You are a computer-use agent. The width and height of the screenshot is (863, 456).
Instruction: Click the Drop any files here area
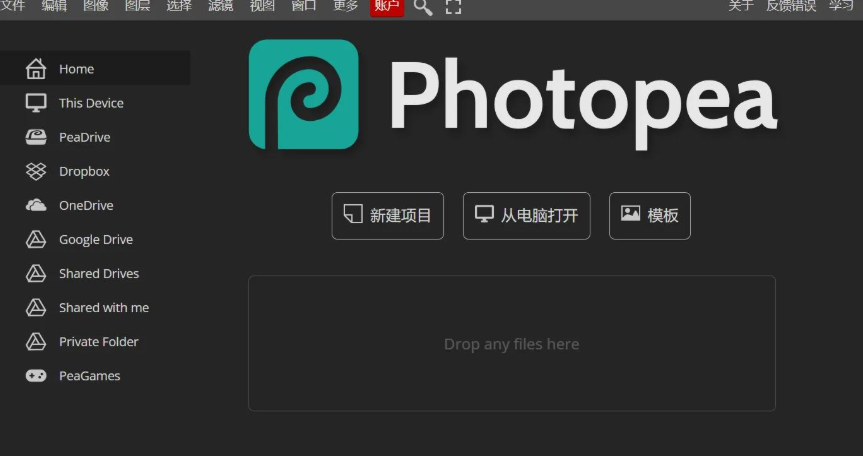click(512, 343)
